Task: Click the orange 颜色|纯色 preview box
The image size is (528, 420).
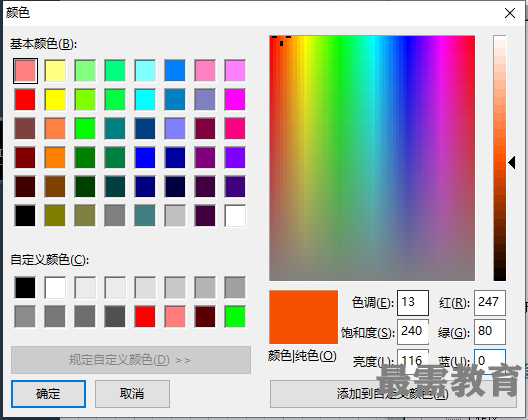Action: (303, 317)
